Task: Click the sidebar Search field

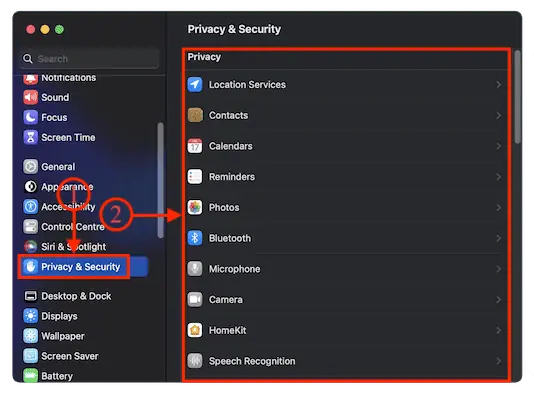Action: pyautogui.click(x=90, y=59)
